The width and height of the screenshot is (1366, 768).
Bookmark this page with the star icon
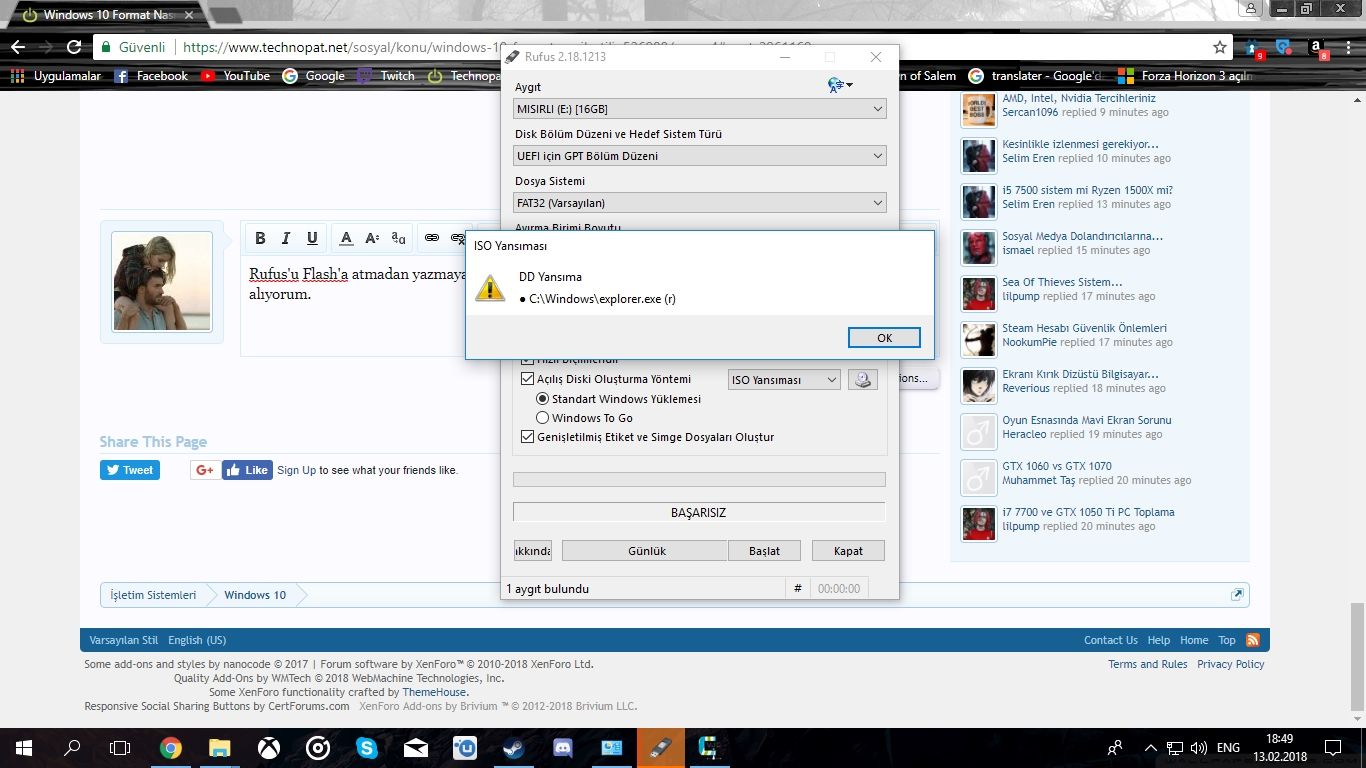click(x=1220, y=47)
